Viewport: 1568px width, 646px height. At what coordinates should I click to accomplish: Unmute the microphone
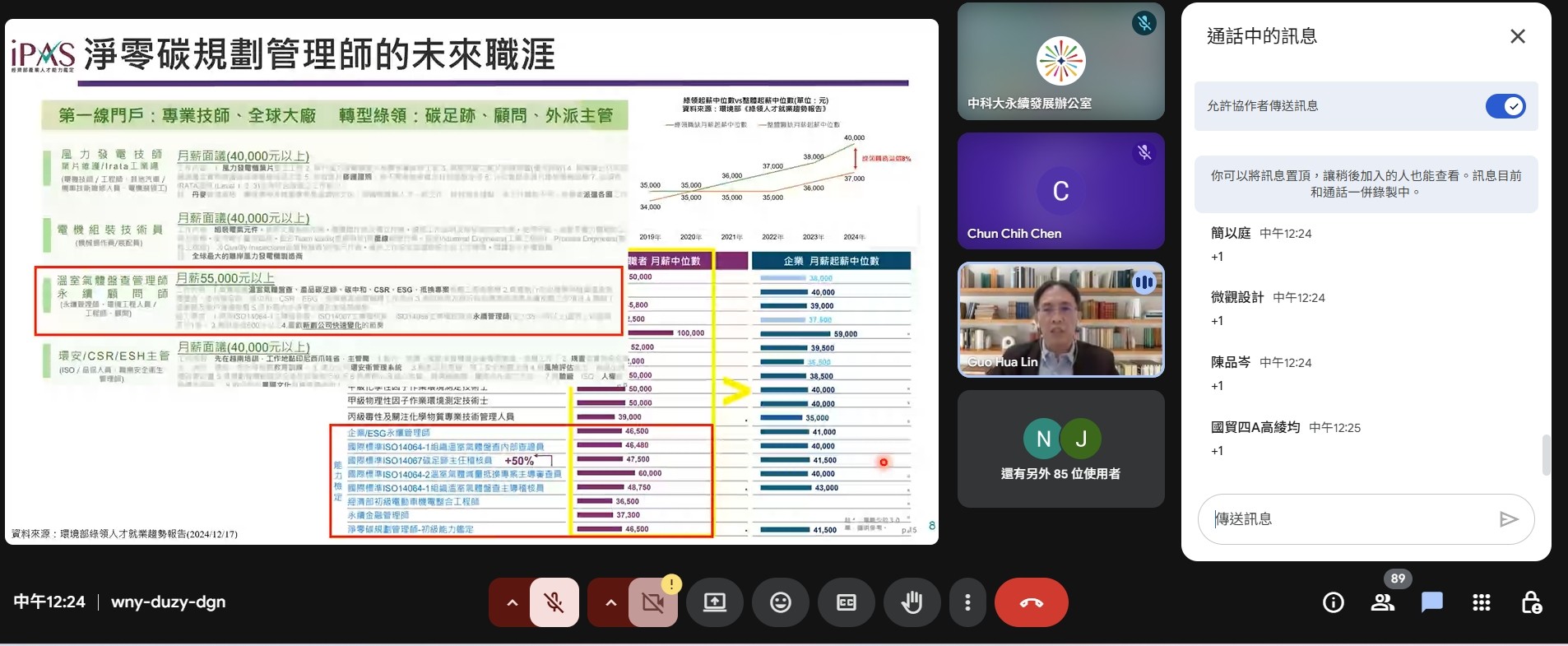point(554,602)
